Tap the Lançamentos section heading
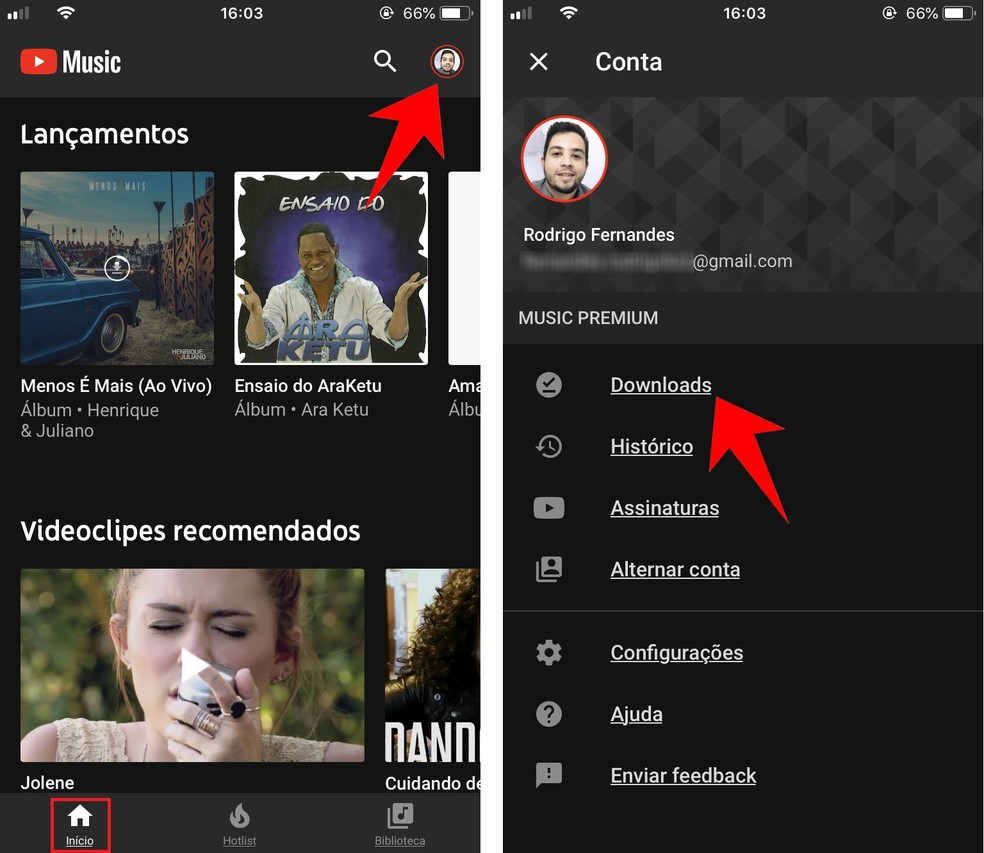The image size is (984, 853). pyautogui.click(x=104, y=134)
